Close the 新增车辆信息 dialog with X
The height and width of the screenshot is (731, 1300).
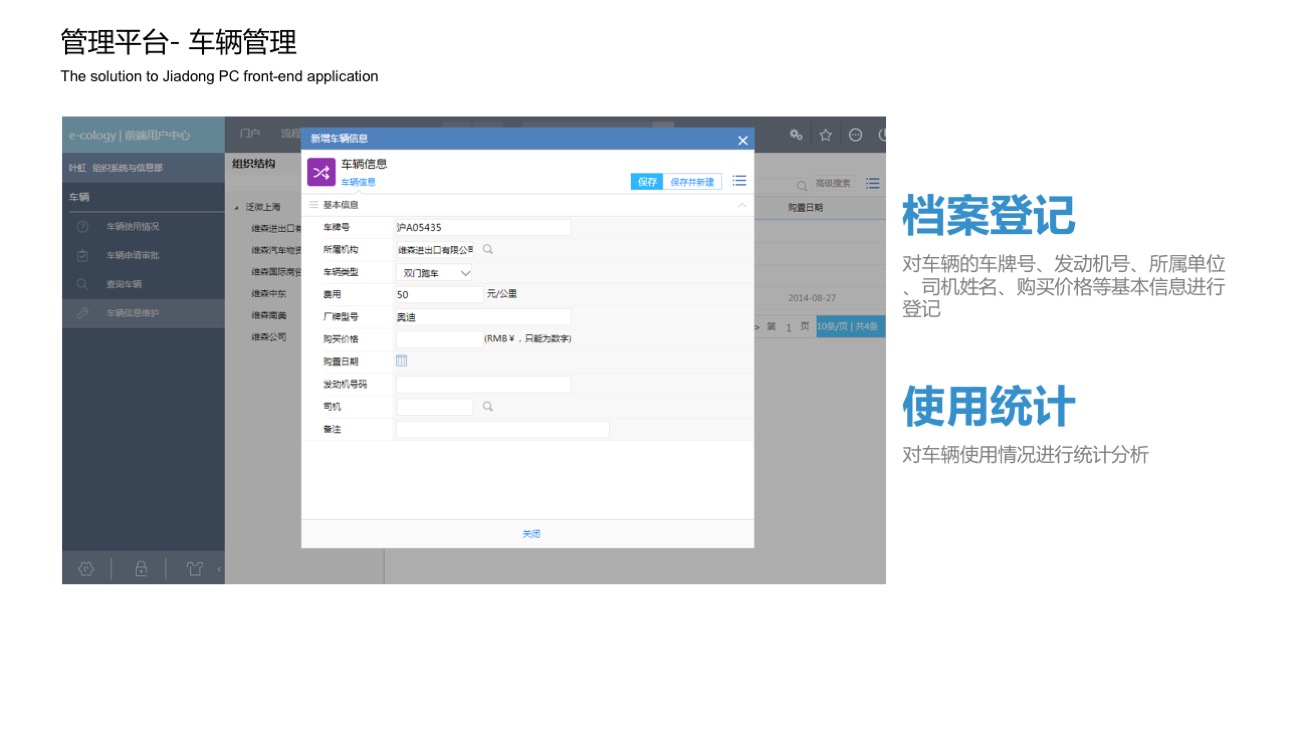tap(742, 141)
